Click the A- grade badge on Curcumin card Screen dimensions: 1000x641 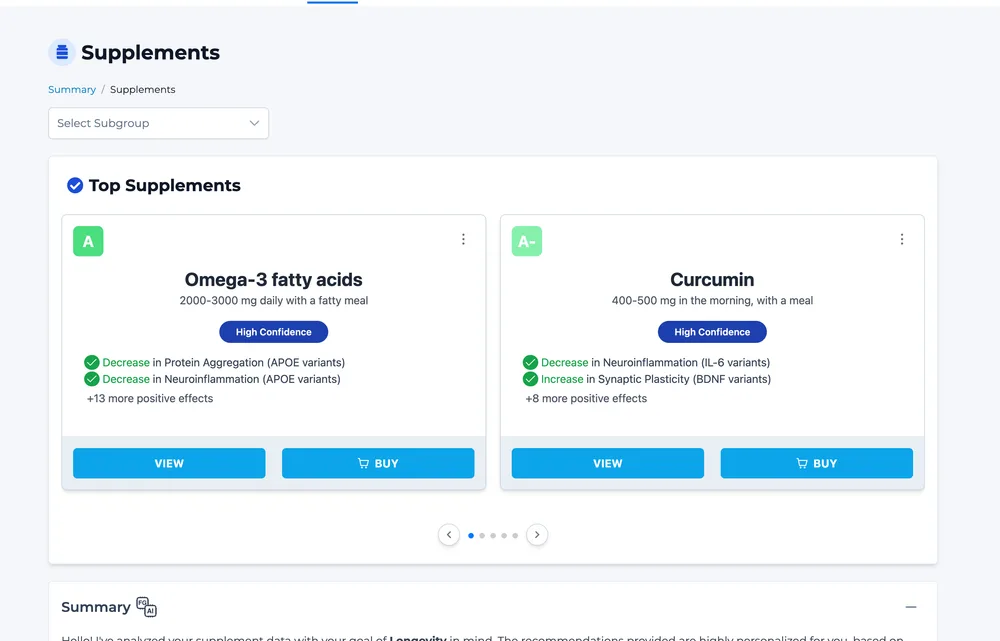pyautogui.click(x=527, y=241)
